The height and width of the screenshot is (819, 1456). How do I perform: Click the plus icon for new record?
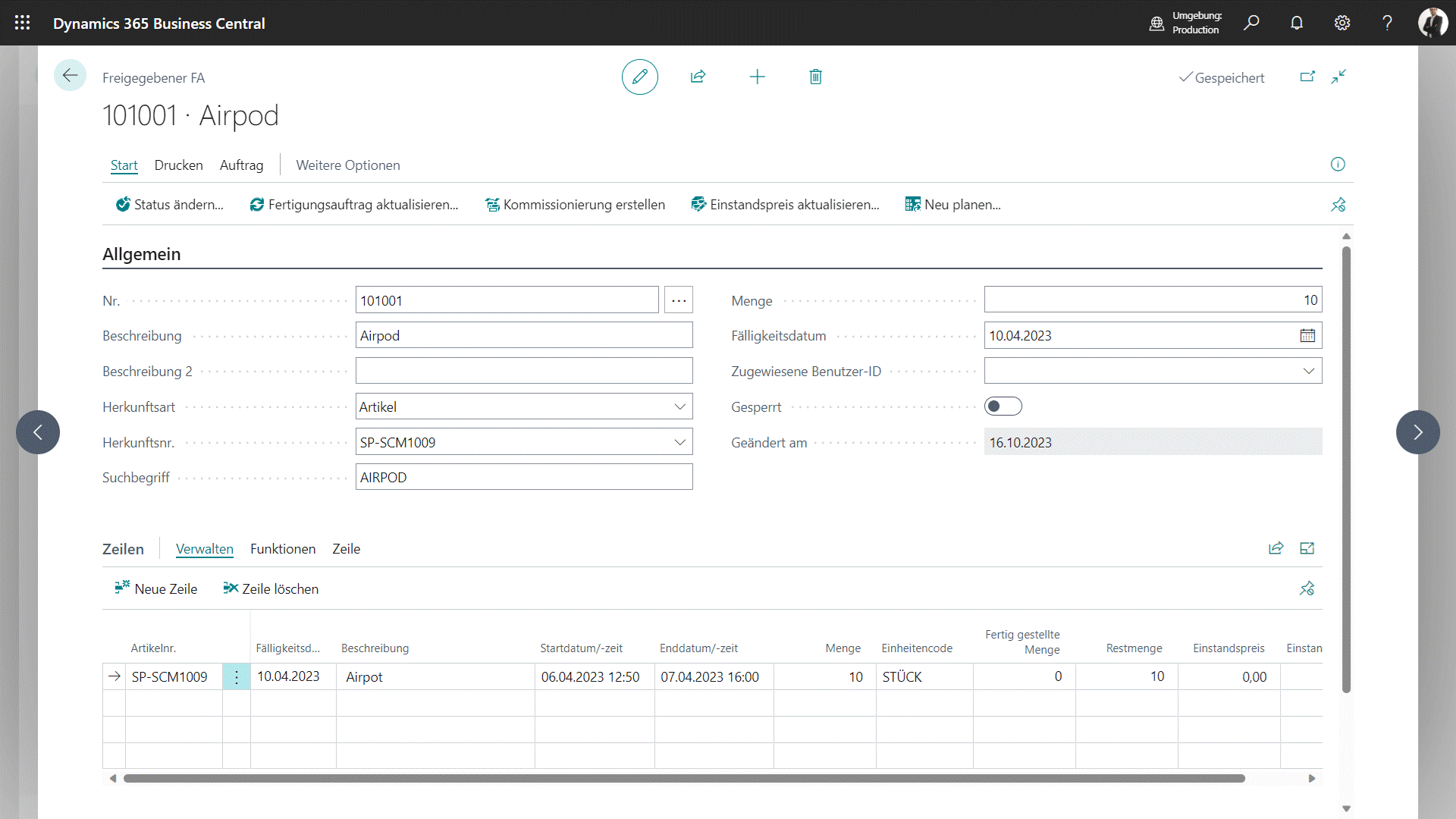coord(757,77)
